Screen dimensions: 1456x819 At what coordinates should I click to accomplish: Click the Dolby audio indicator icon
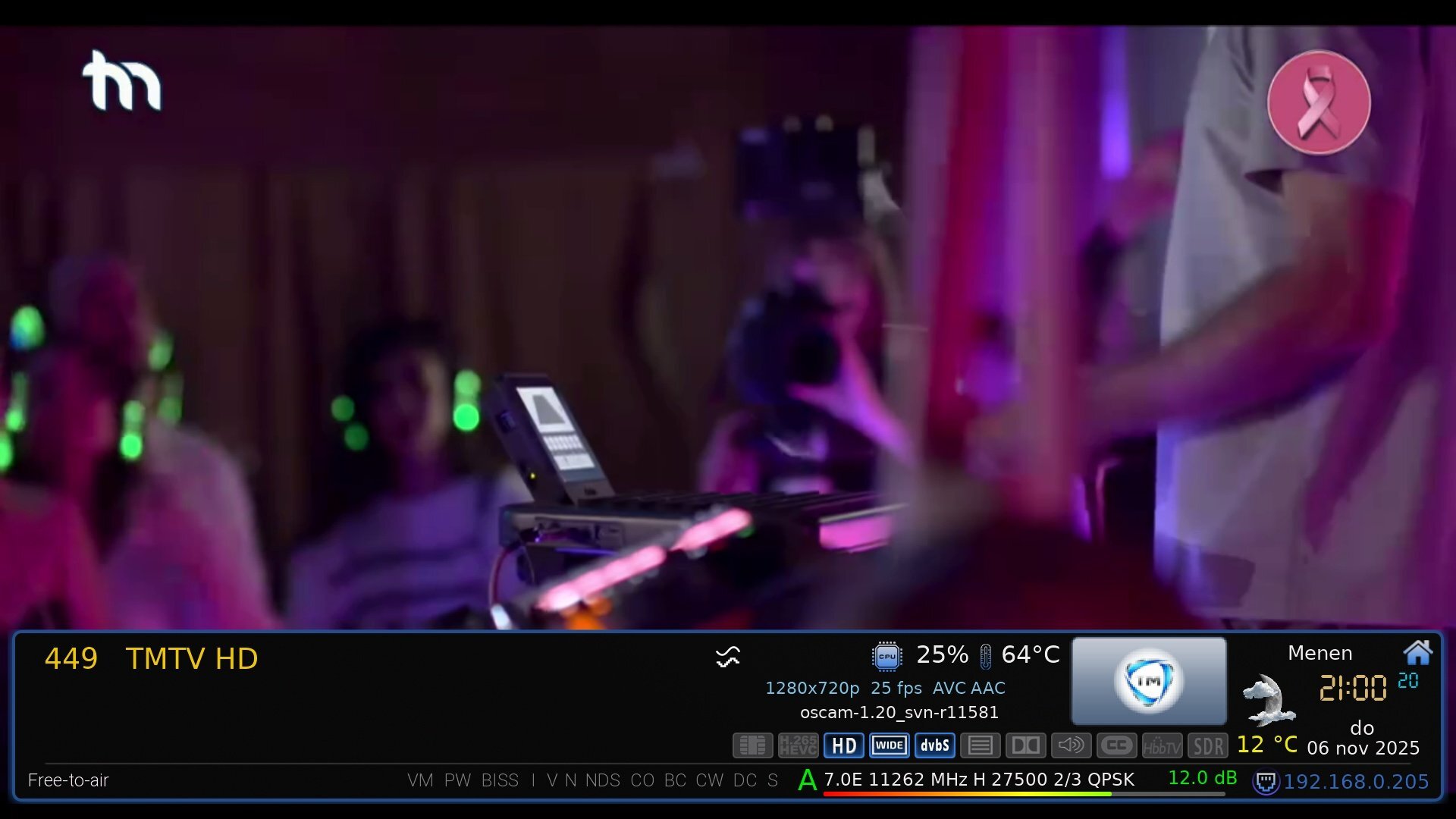coord(1025,745)
